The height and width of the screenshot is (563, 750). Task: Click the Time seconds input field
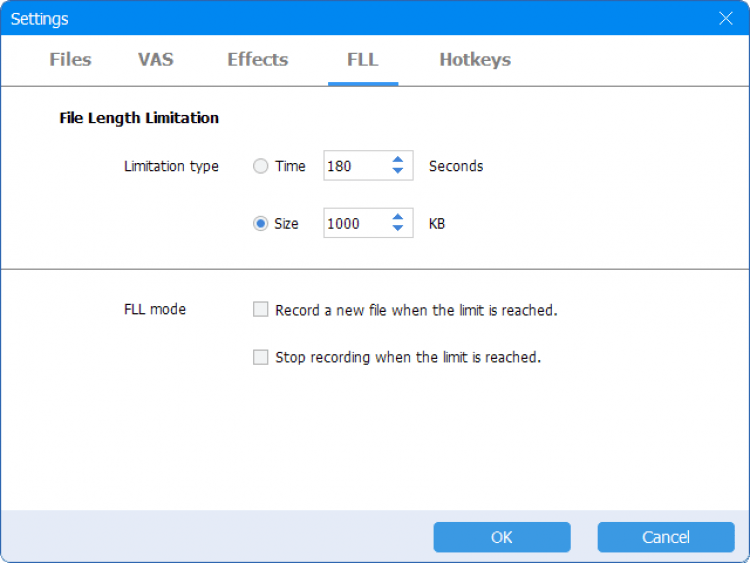point(354,166)
